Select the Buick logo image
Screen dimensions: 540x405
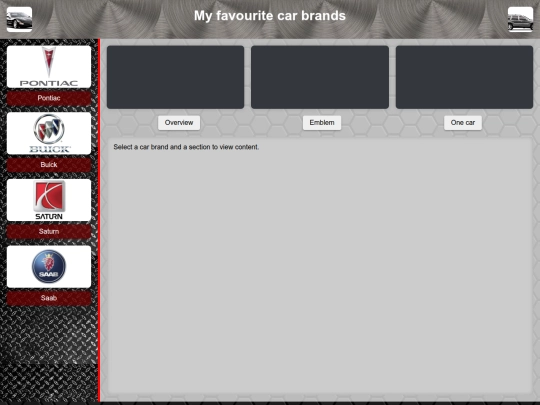[49, 133]
